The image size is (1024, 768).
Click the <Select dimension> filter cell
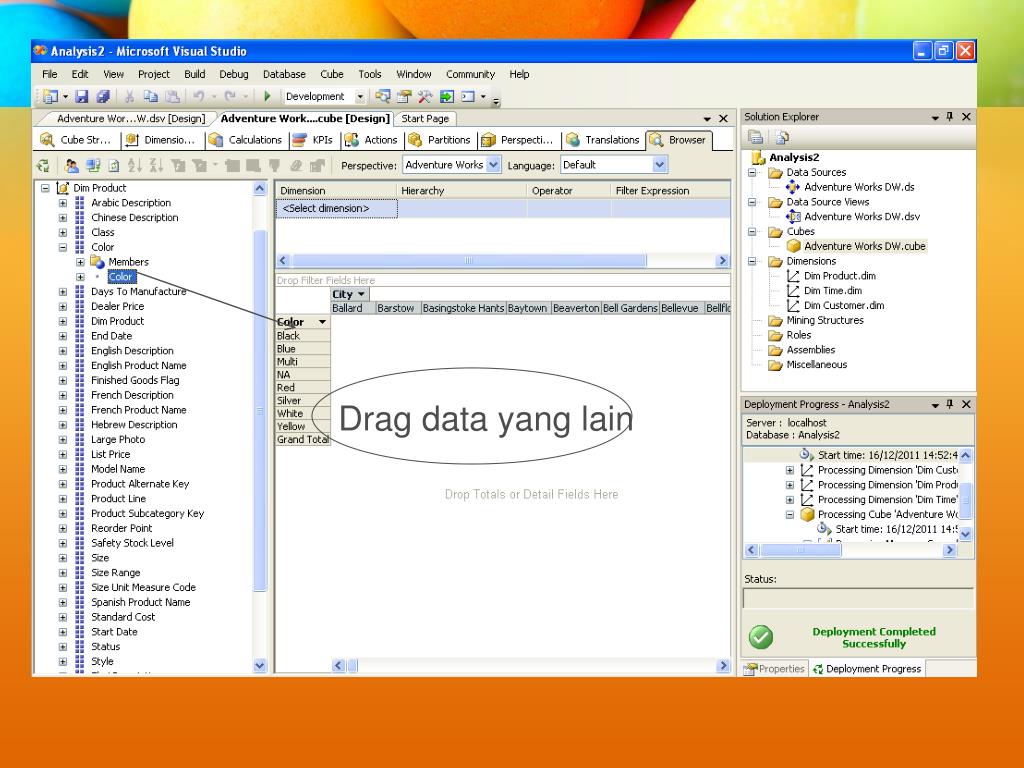pyautogui.click(x=336, y=208)
